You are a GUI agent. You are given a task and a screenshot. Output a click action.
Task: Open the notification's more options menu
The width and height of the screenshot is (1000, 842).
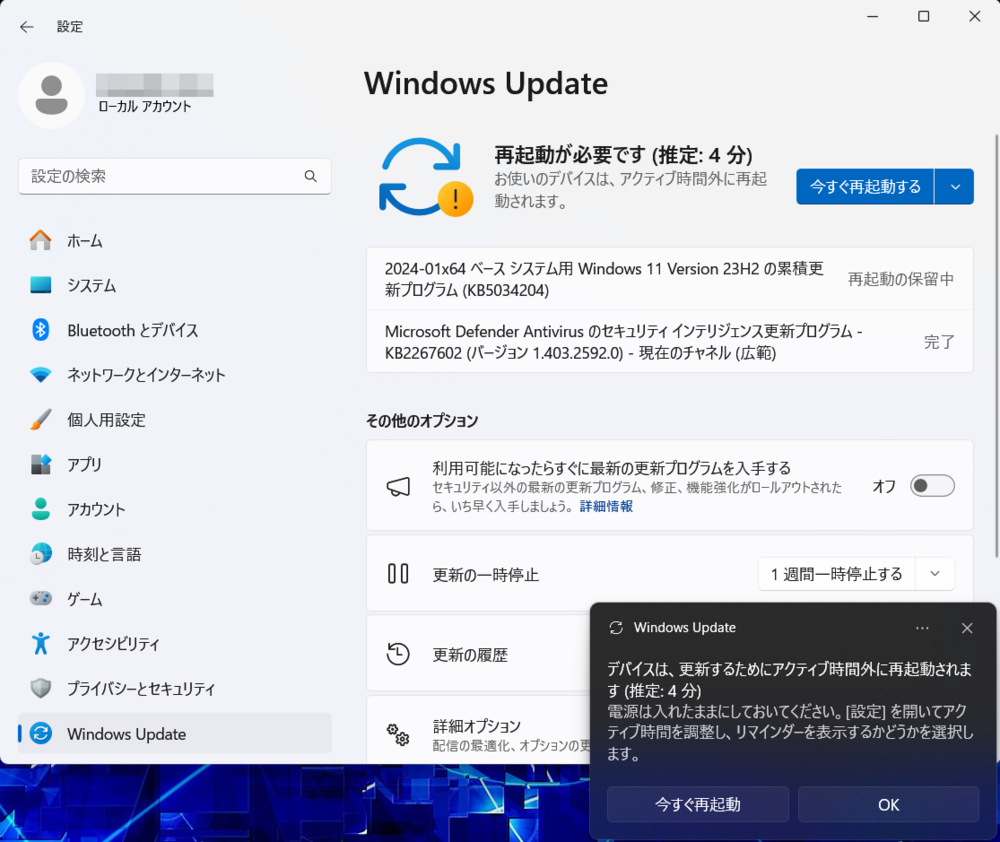point(921,628)
